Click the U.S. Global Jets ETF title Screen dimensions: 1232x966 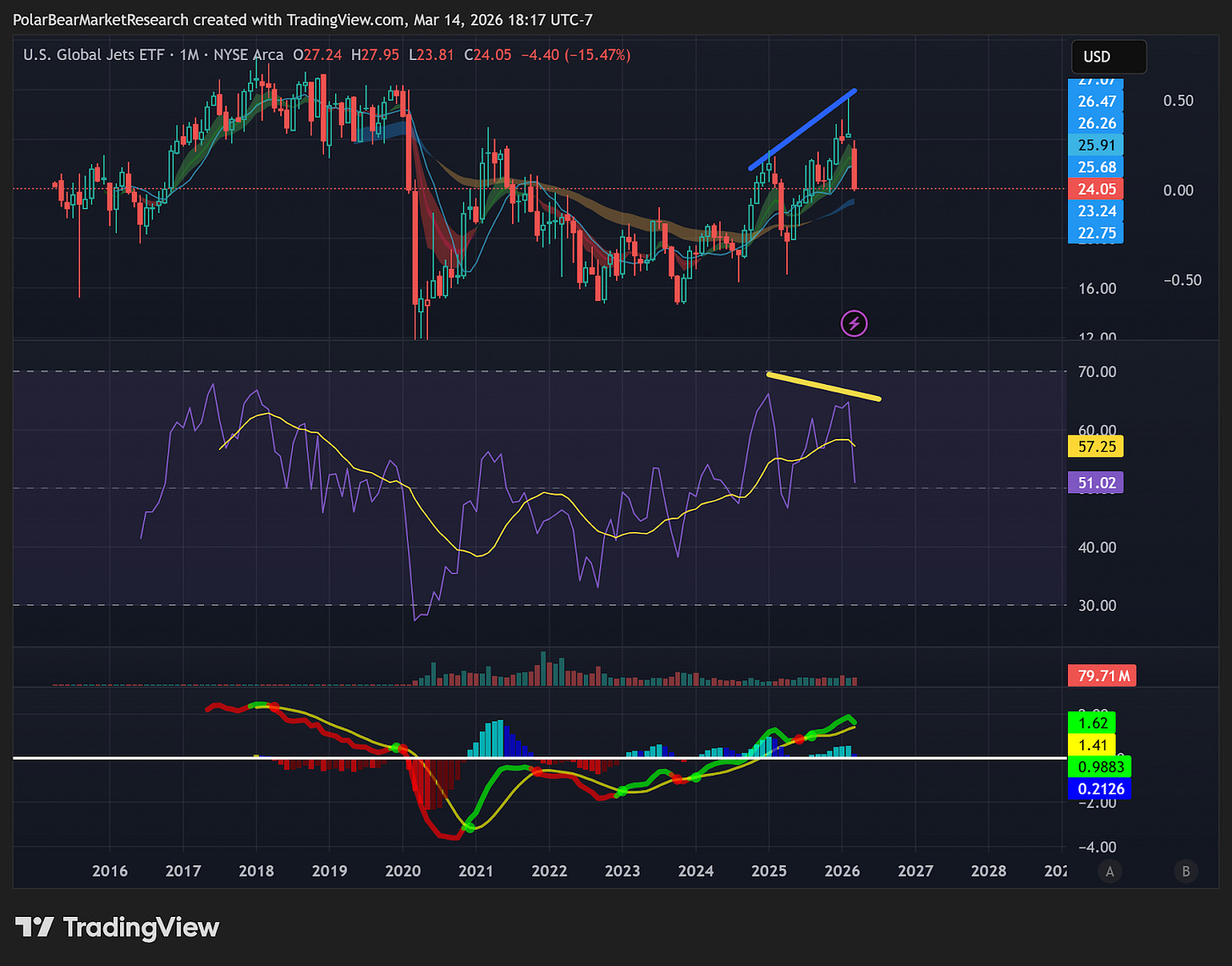(94, 55)
